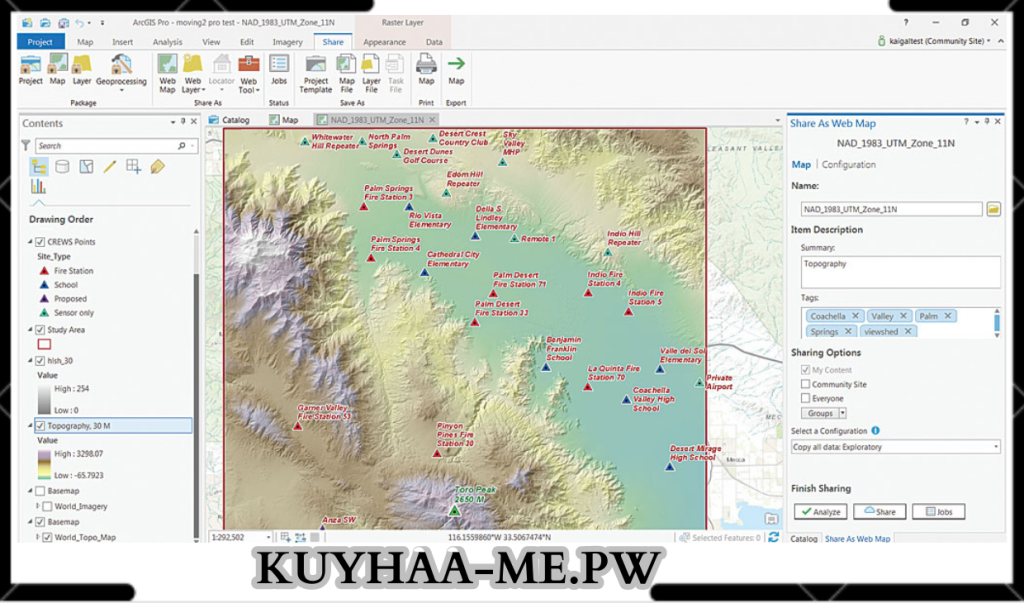
Task: List by Drawing Order icon in Contents
Action: [x=39, y=167]
